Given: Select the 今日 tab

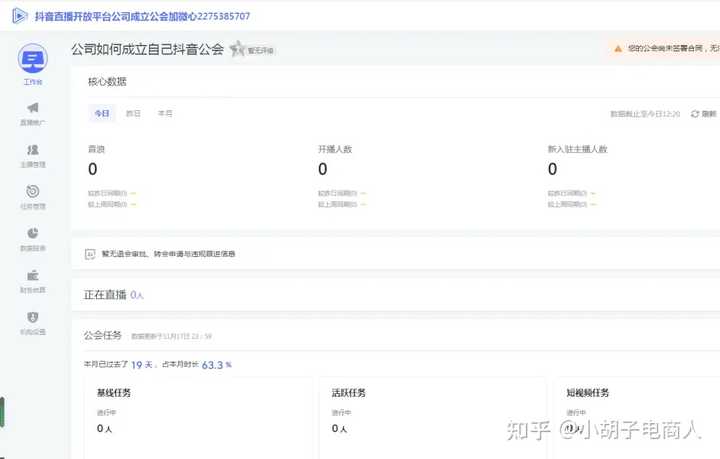Looking at the screenshot, I should (102, 113).
